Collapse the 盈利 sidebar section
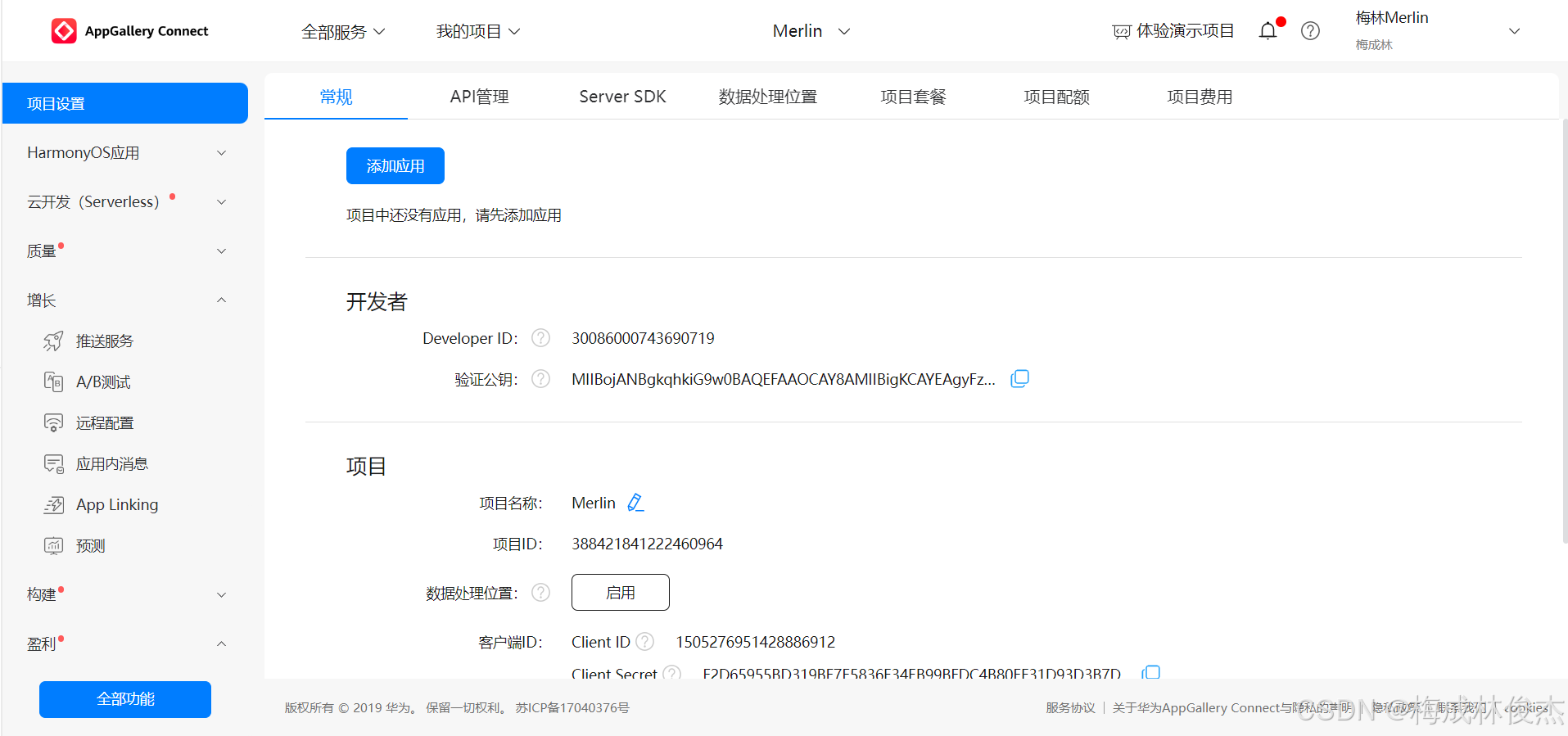Screen dimensions: 1568x736 (125, 643)
